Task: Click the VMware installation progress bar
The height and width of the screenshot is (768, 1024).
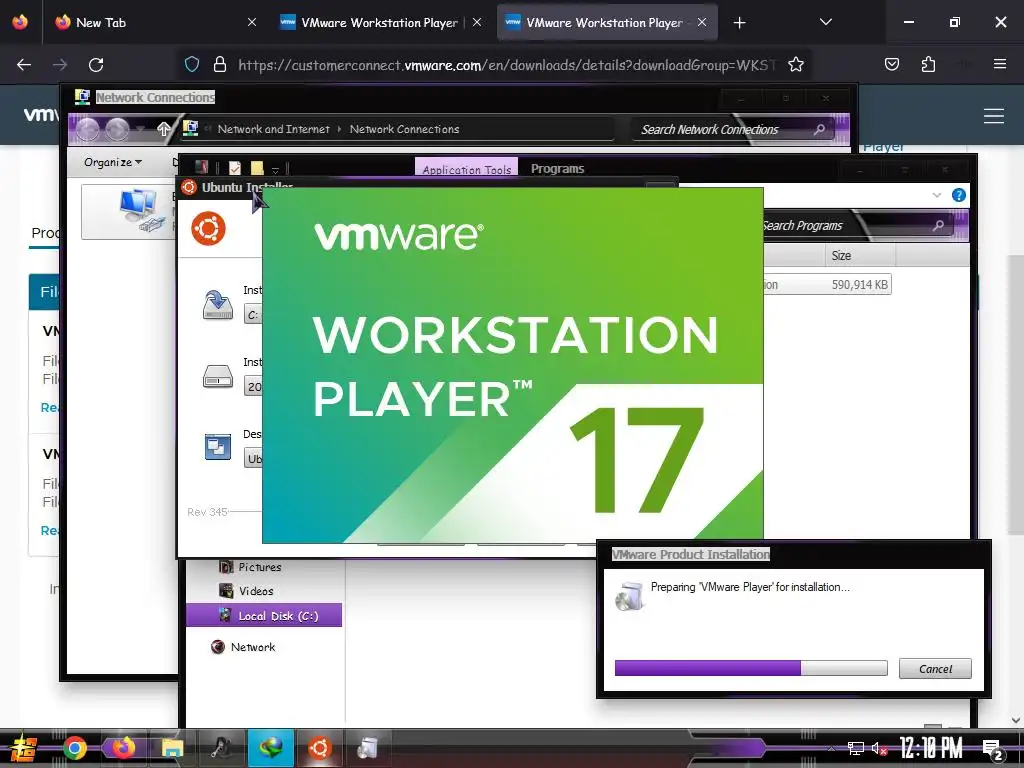Action: (x=751, y=667)
